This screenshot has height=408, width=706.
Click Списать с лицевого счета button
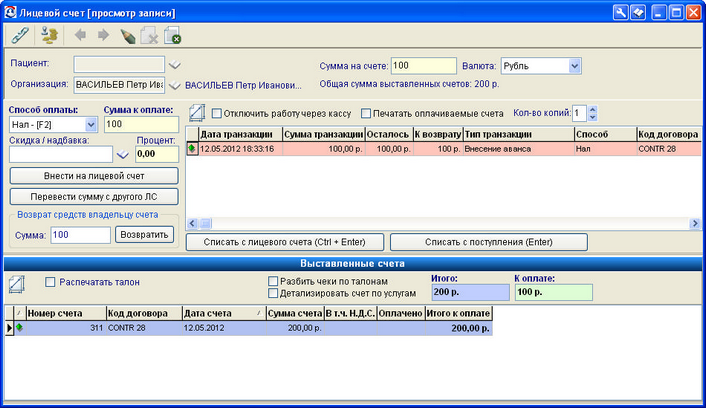pos(285,242)
